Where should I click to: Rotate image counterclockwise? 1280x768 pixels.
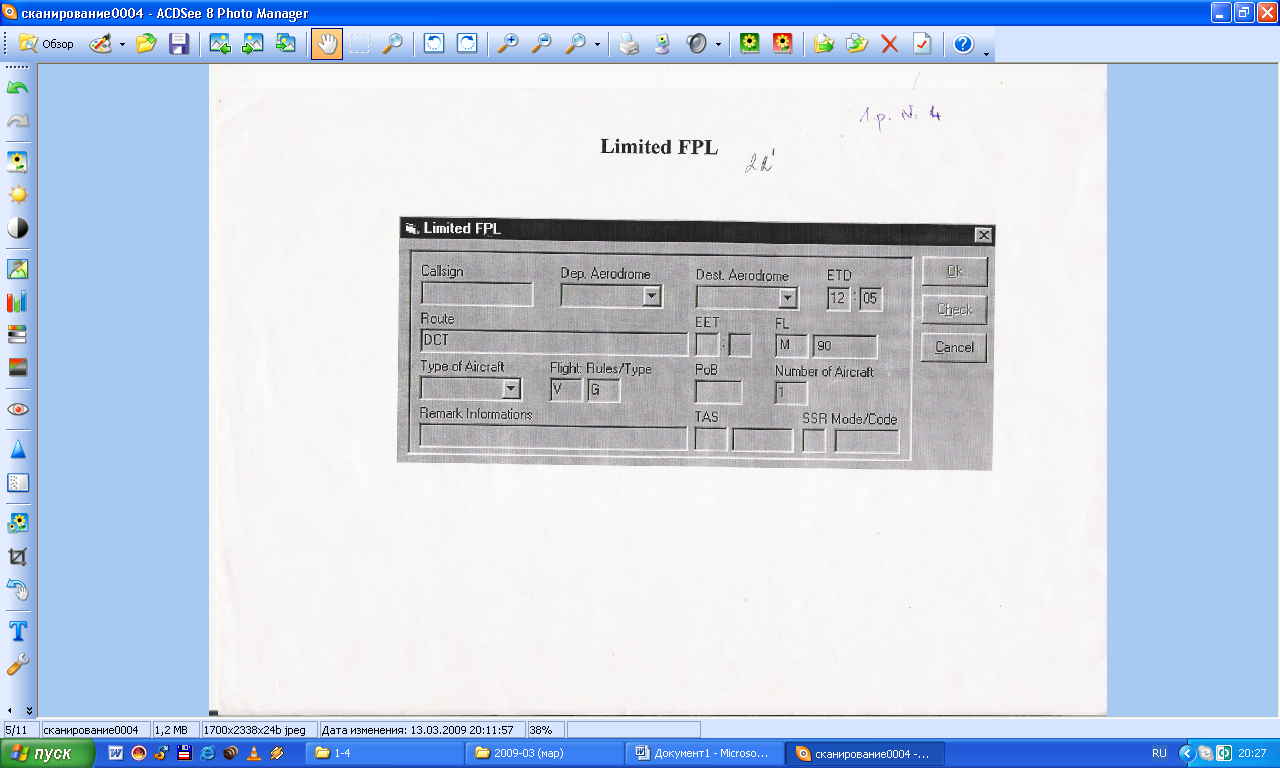tap(434, 44)
